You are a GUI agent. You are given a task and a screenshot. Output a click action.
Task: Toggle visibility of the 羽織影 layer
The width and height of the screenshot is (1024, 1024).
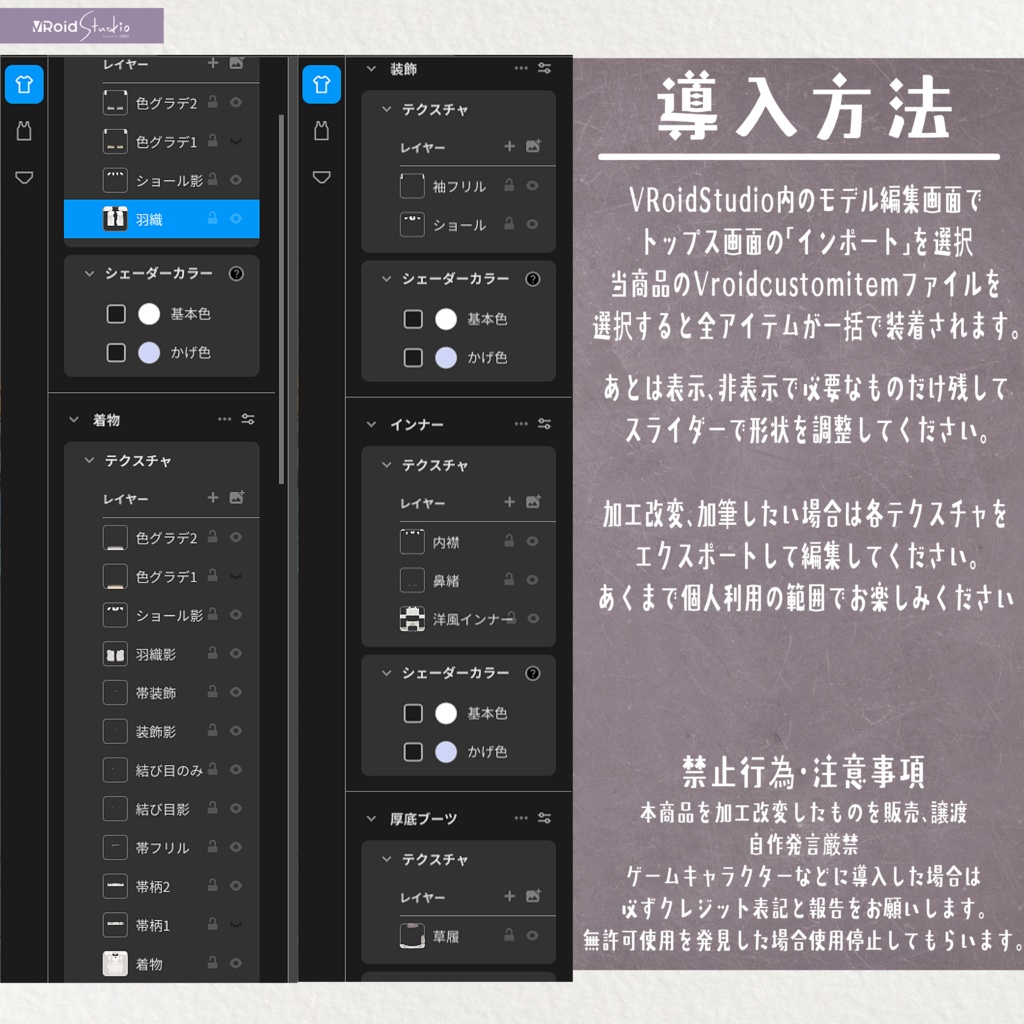click(x=236, y=653)
